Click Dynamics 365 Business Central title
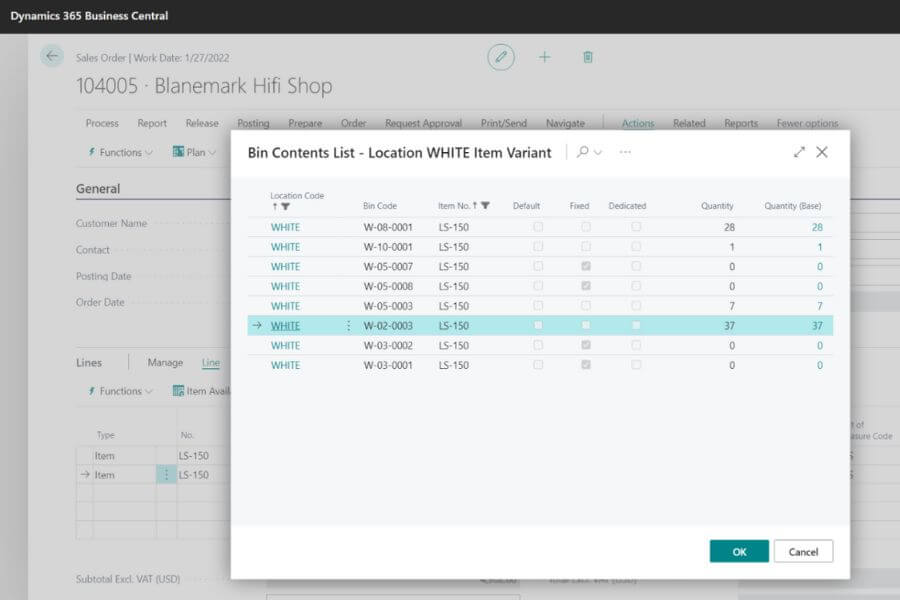Screen dimensions: 900x600 [x=90, y=16]
